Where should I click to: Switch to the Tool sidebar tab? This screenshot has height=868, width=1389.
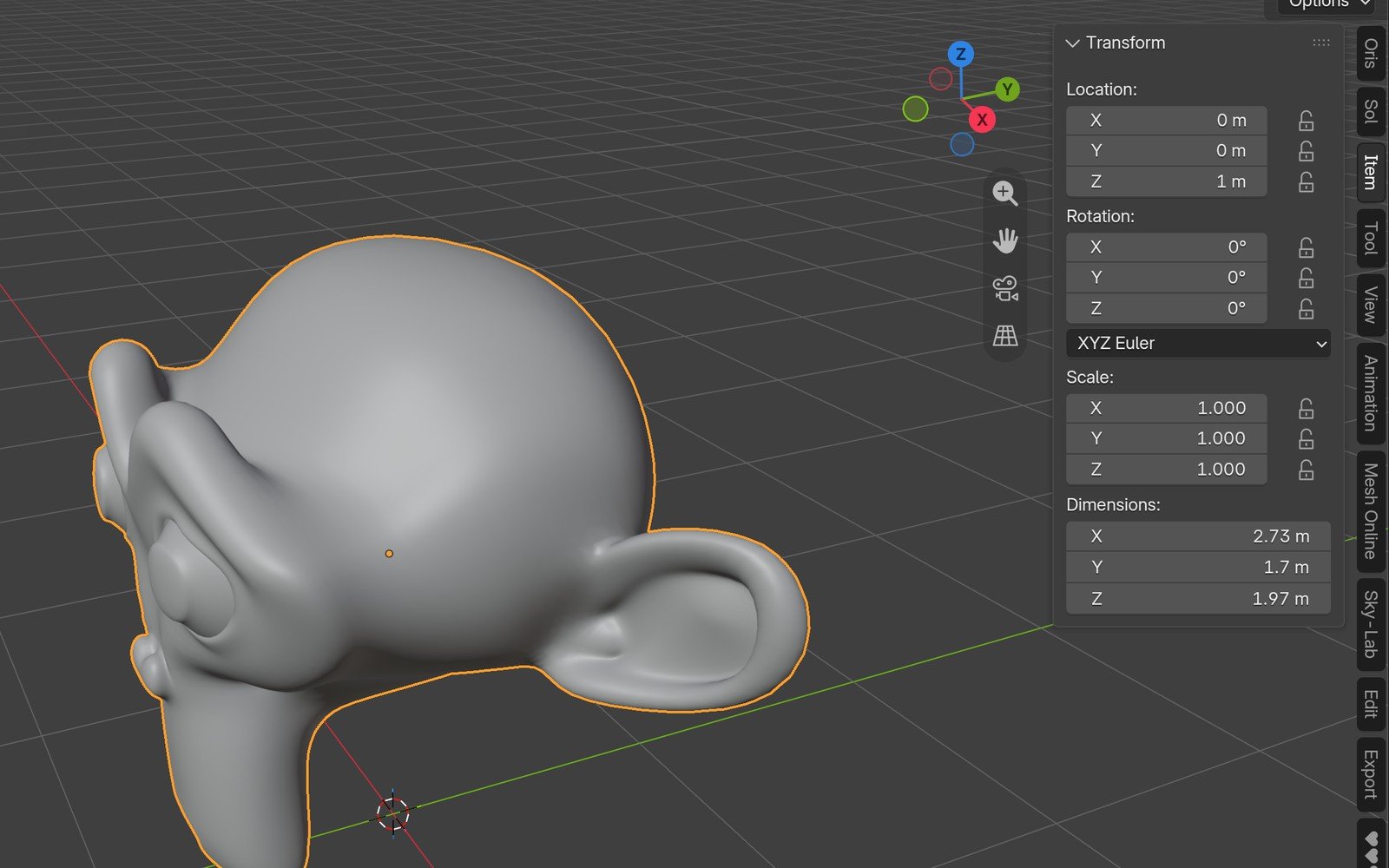[x=1370, y=237]
